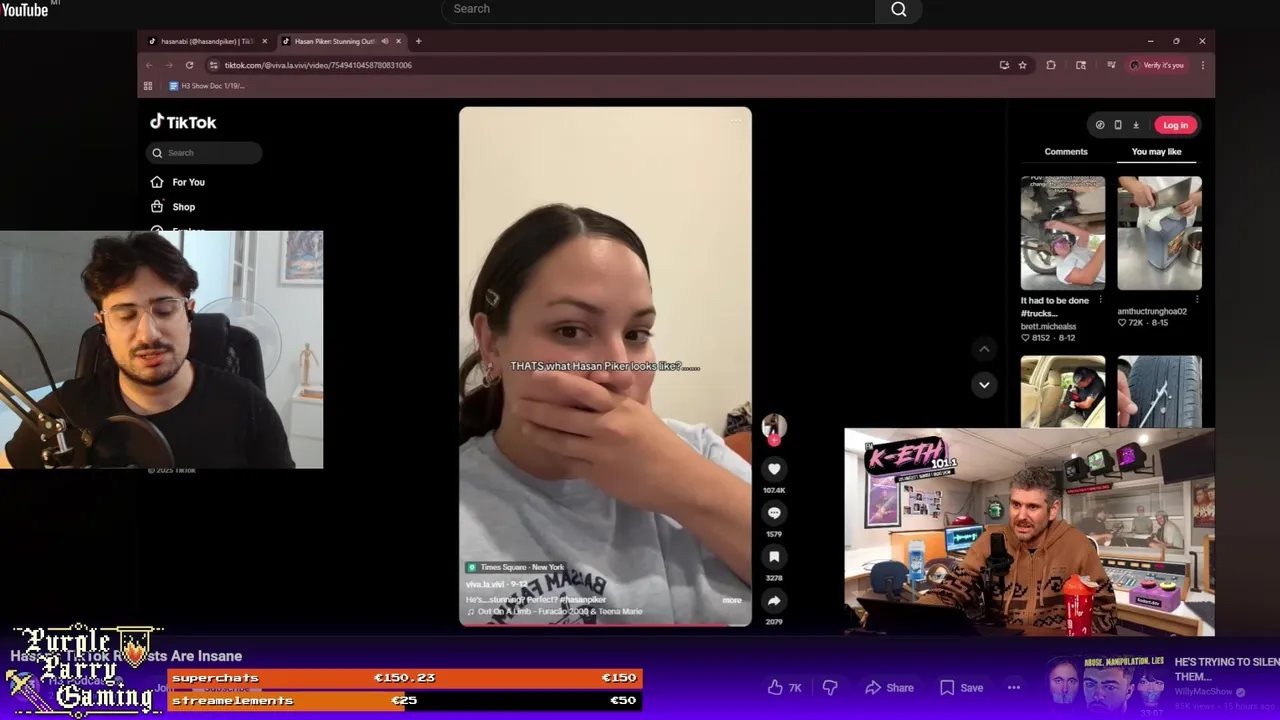Open site information icon in address bar

pos(213,65)
